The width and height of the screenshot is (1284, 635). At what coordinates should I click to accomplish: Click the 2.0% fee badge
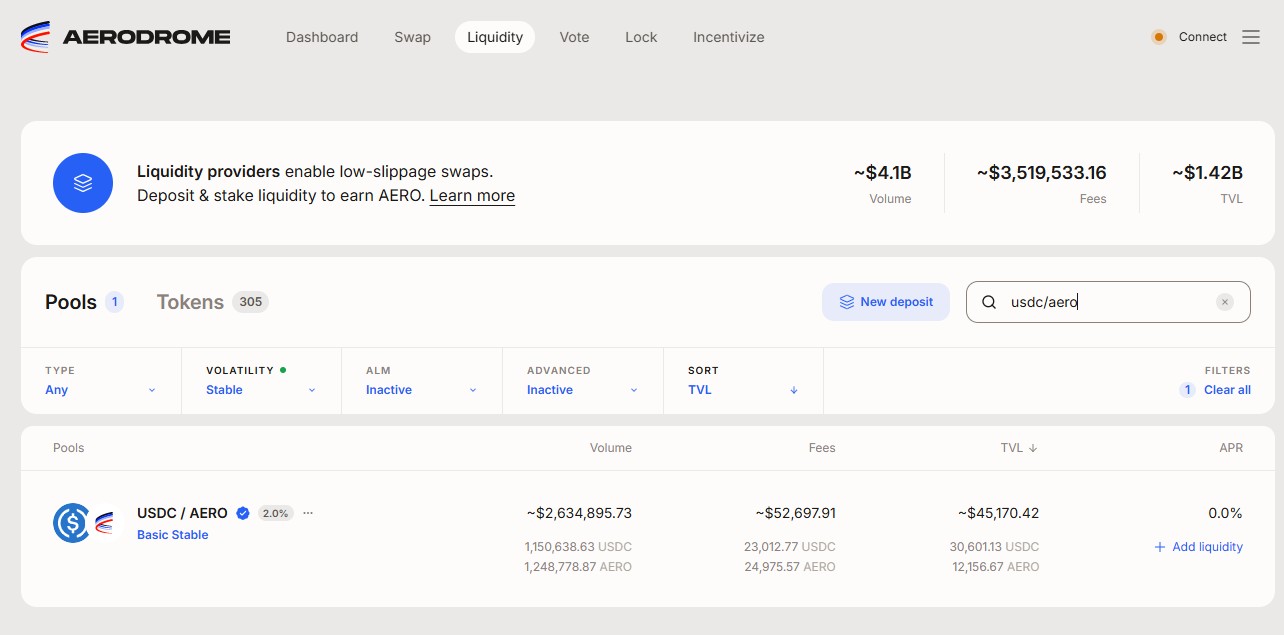tap(275, 513)
